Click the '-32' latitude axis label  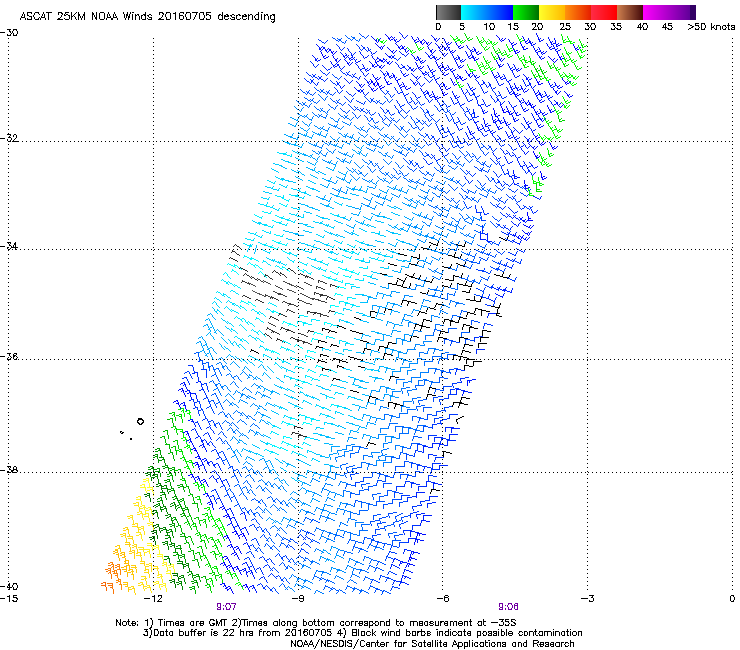(9, 138)
